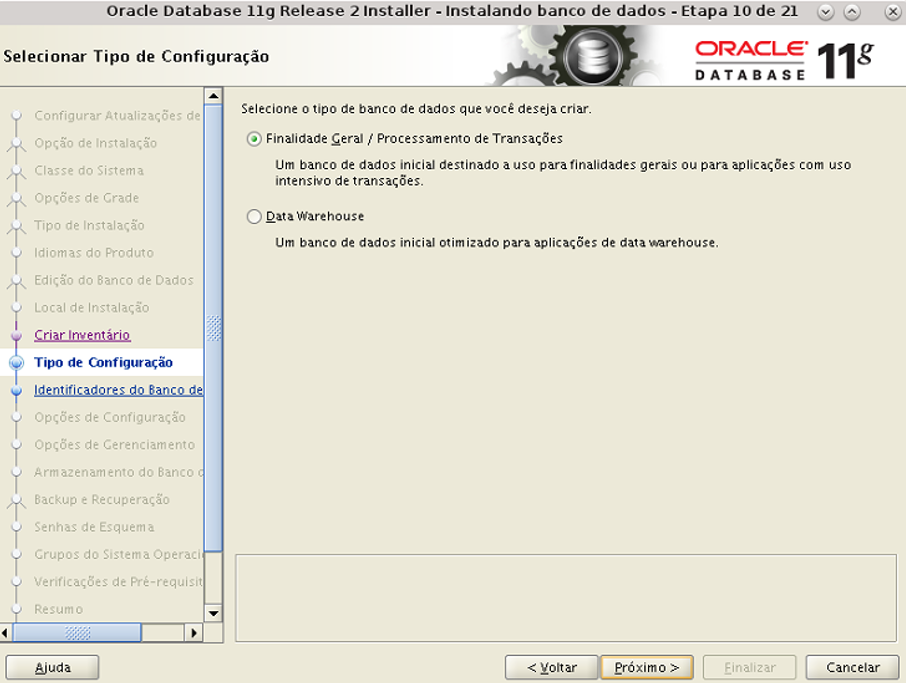Click the Local de Instalação step

pos(92,308)
